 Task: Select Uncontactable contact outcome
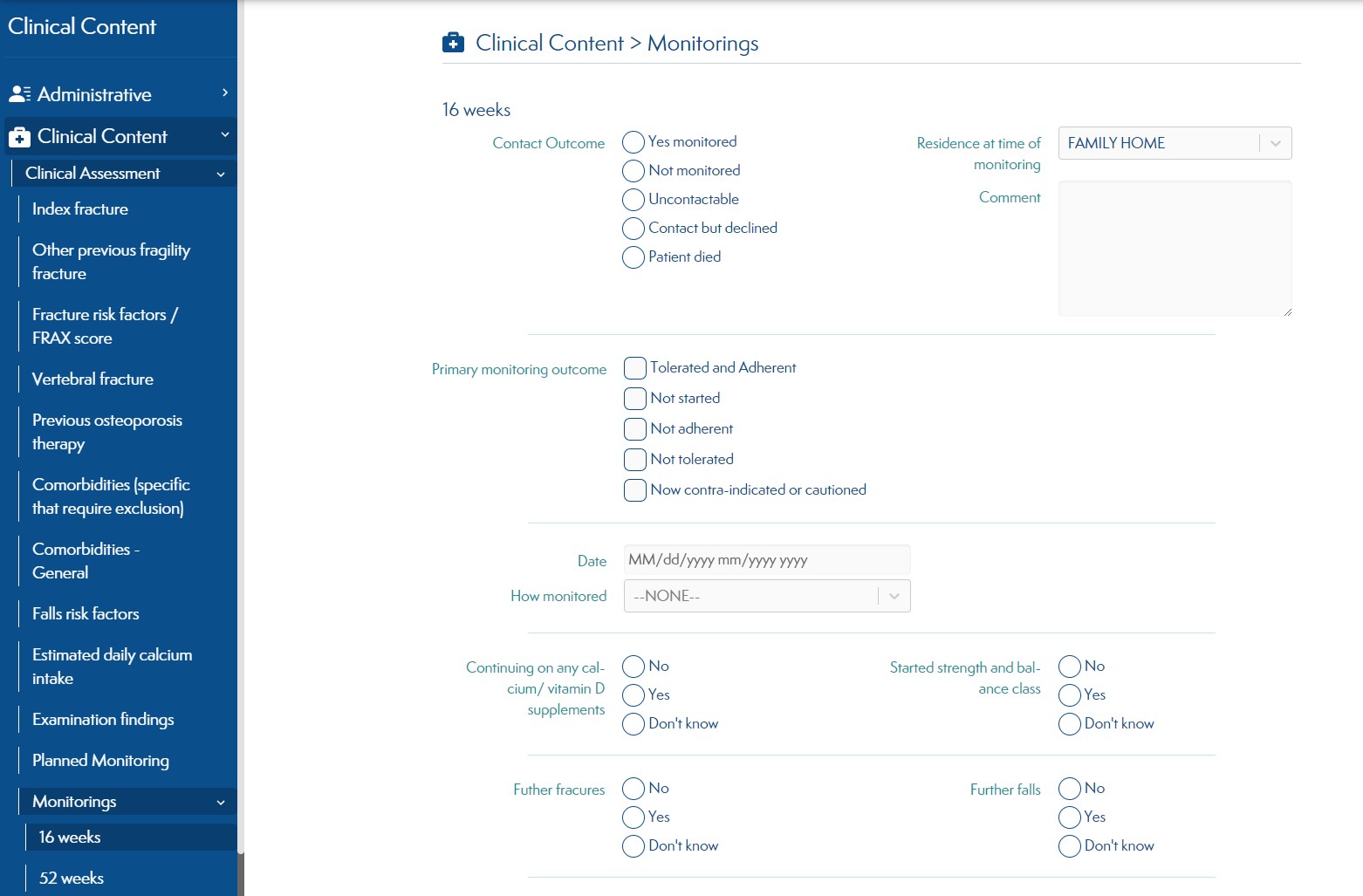[x=634, y=200]
